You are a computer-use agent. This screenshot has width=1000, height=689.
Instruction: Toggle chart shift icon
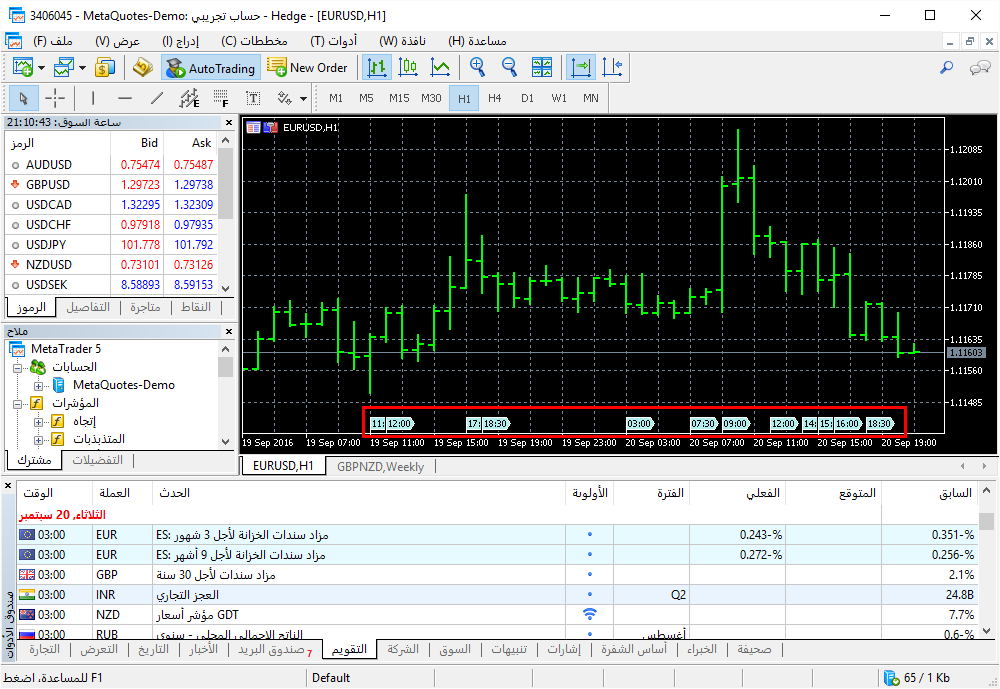click(x=612, y=67)
